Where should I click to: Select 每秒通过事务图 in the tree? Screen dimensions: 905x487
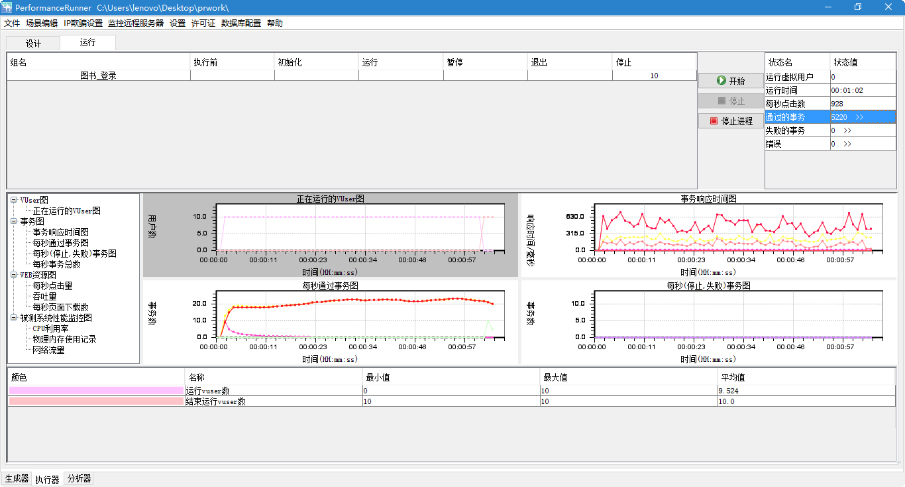[x=61, y=243]
